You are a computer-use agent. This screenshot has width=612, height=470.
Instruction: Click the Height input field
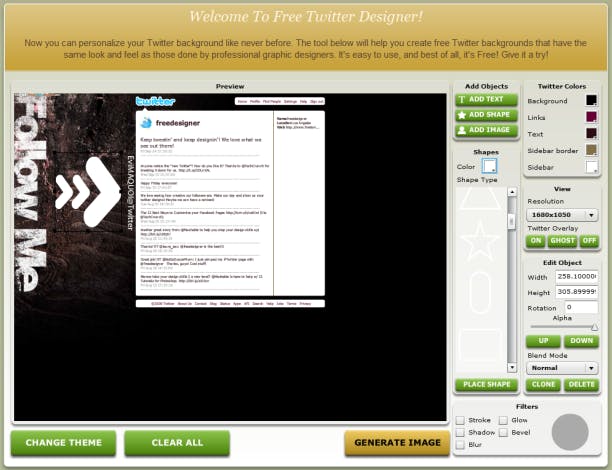pos(576,292)
